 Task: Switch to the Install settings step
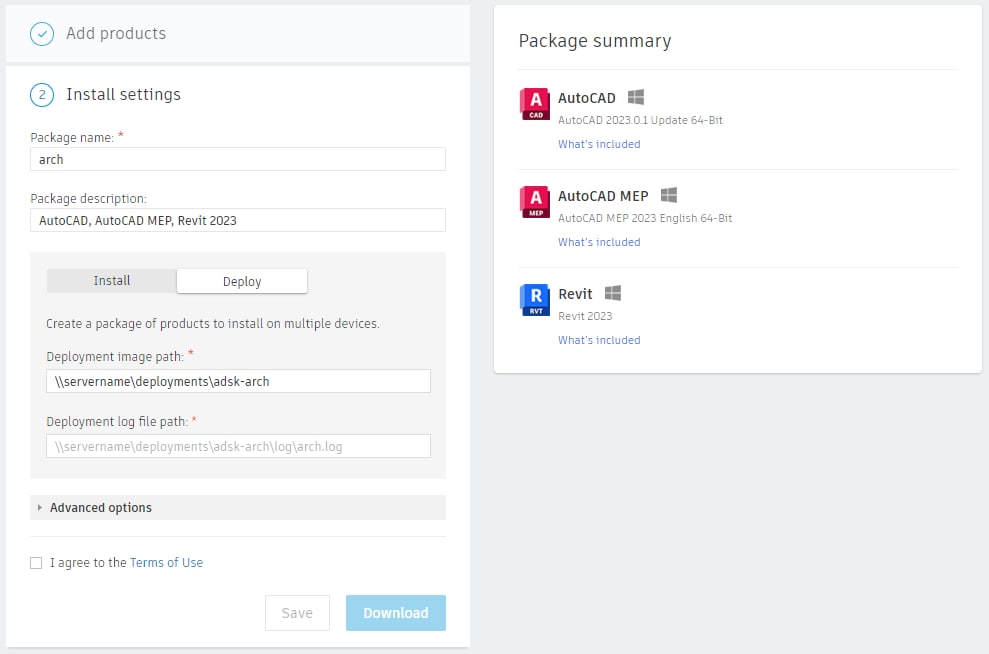click(123, 94)
